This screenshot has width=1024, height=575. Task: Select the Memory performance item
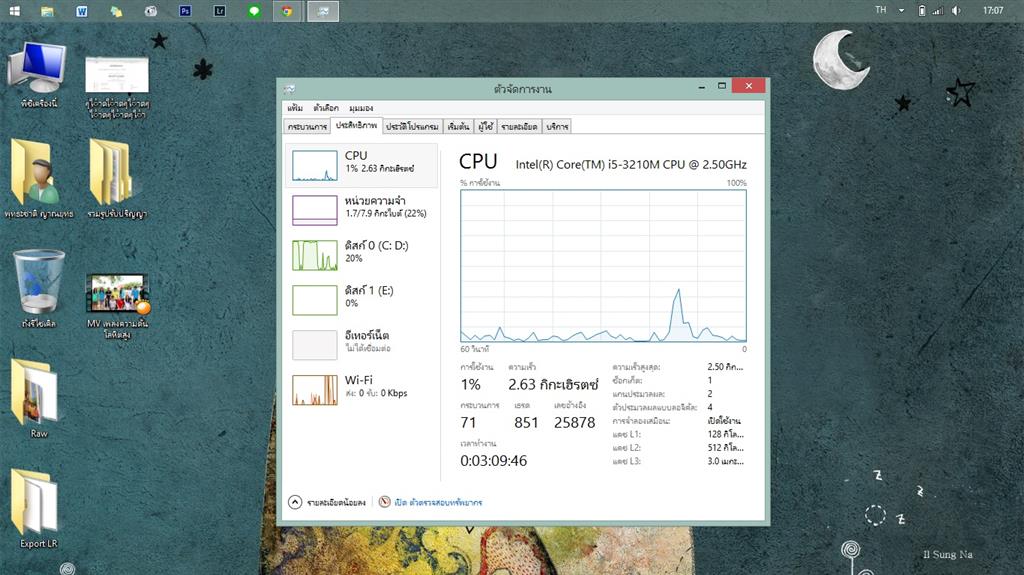pos(362,210)
